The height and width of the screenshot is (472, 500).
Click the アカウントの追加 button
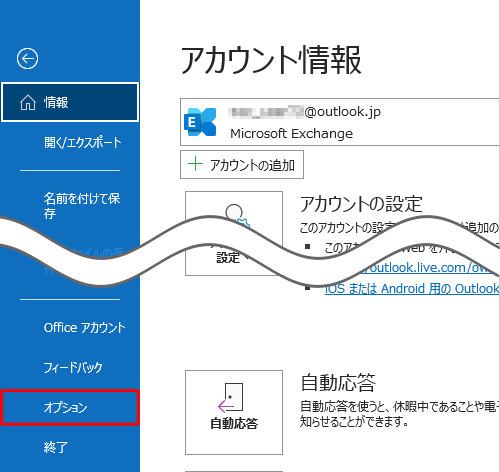[242, 165]
